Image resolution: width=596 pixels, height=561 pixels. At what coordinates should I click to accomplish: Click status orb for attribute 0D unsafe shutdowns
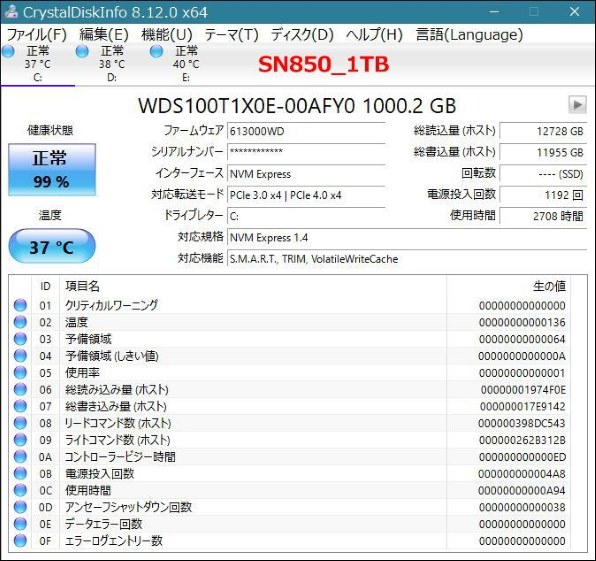point(20,507)
